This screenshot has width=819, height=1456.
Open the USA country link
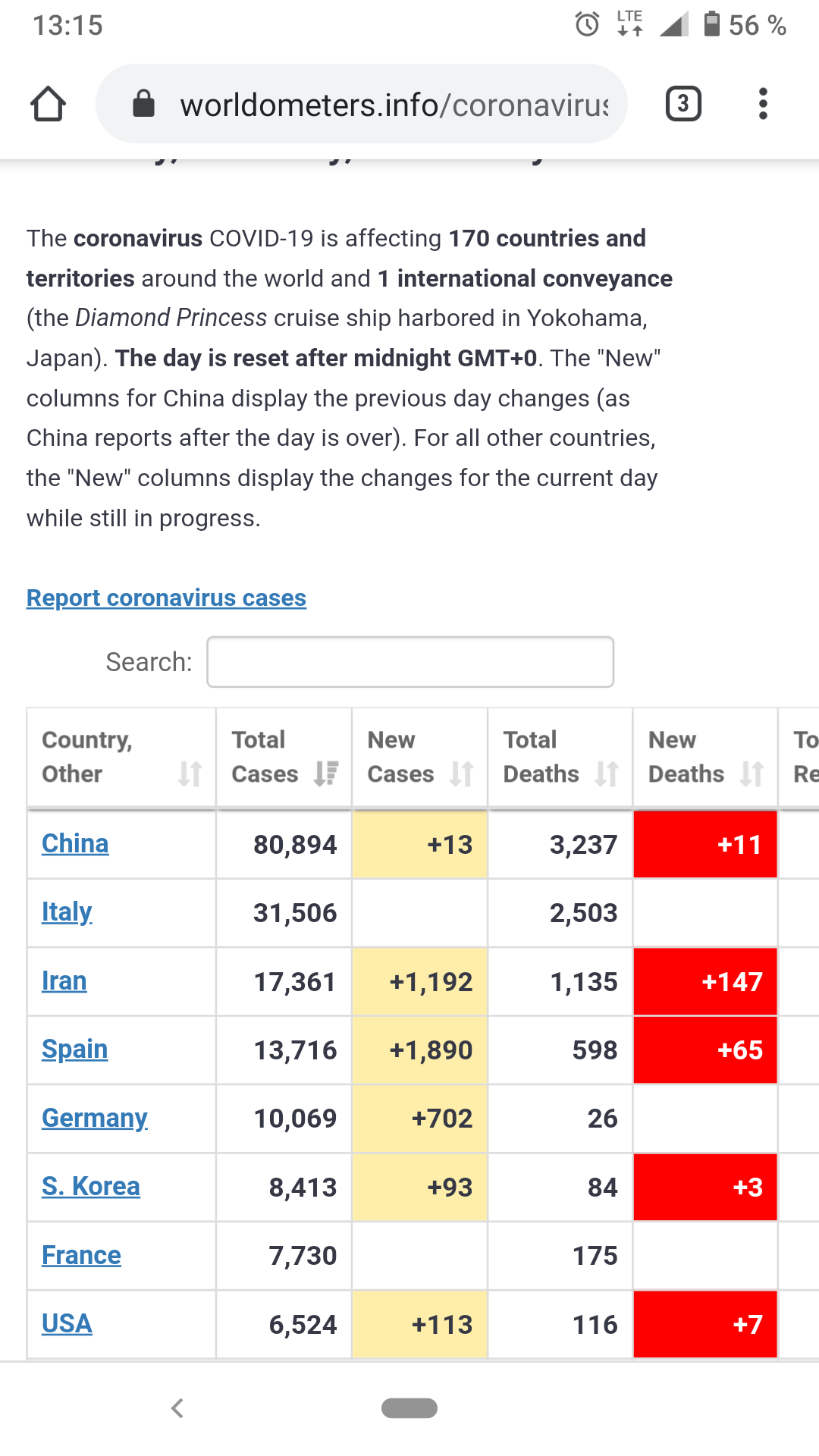tap(67, 1323)
